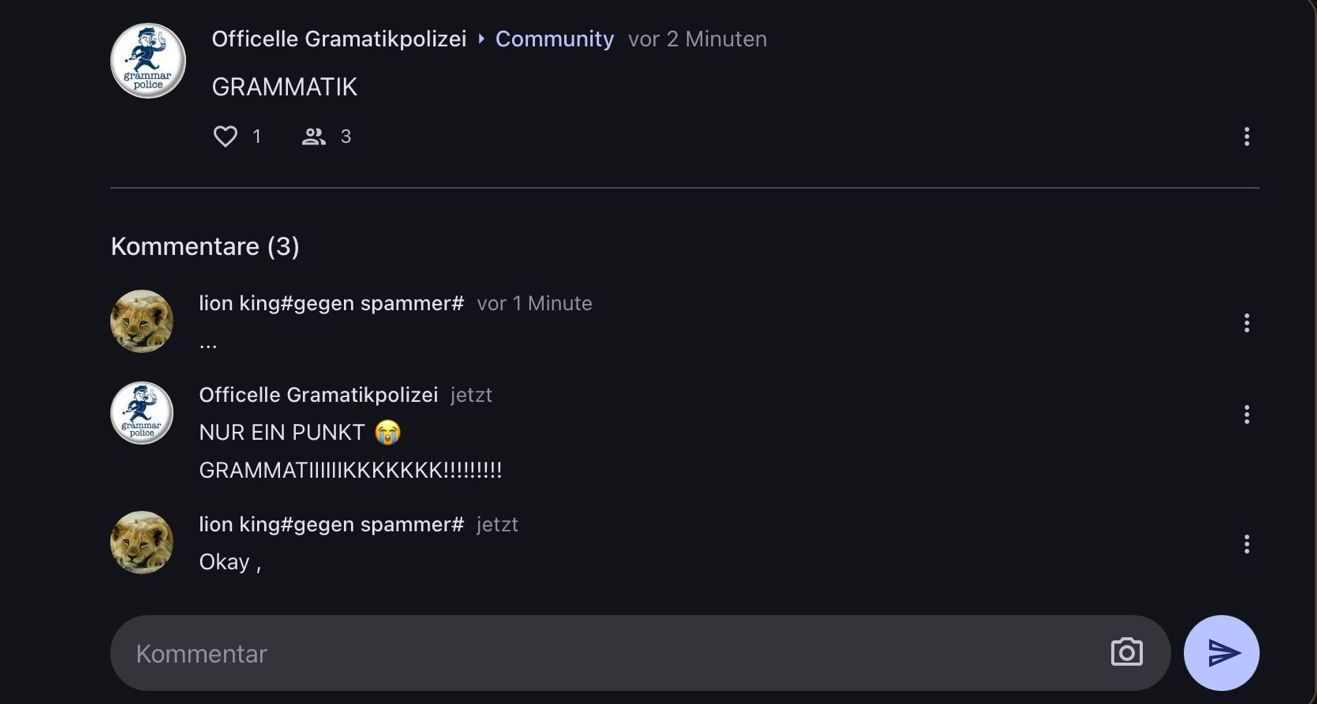
Task: Send the comment with the arrow button
Action: pos(1221,652)
